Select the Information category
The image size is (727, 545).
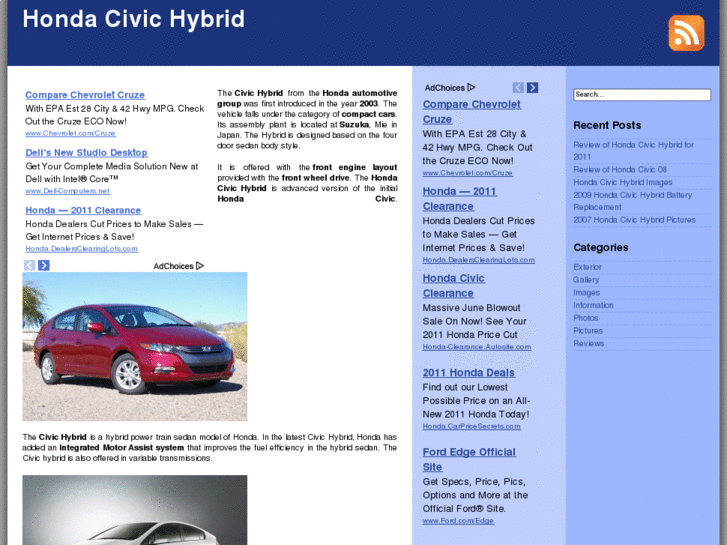pos(593,305)
